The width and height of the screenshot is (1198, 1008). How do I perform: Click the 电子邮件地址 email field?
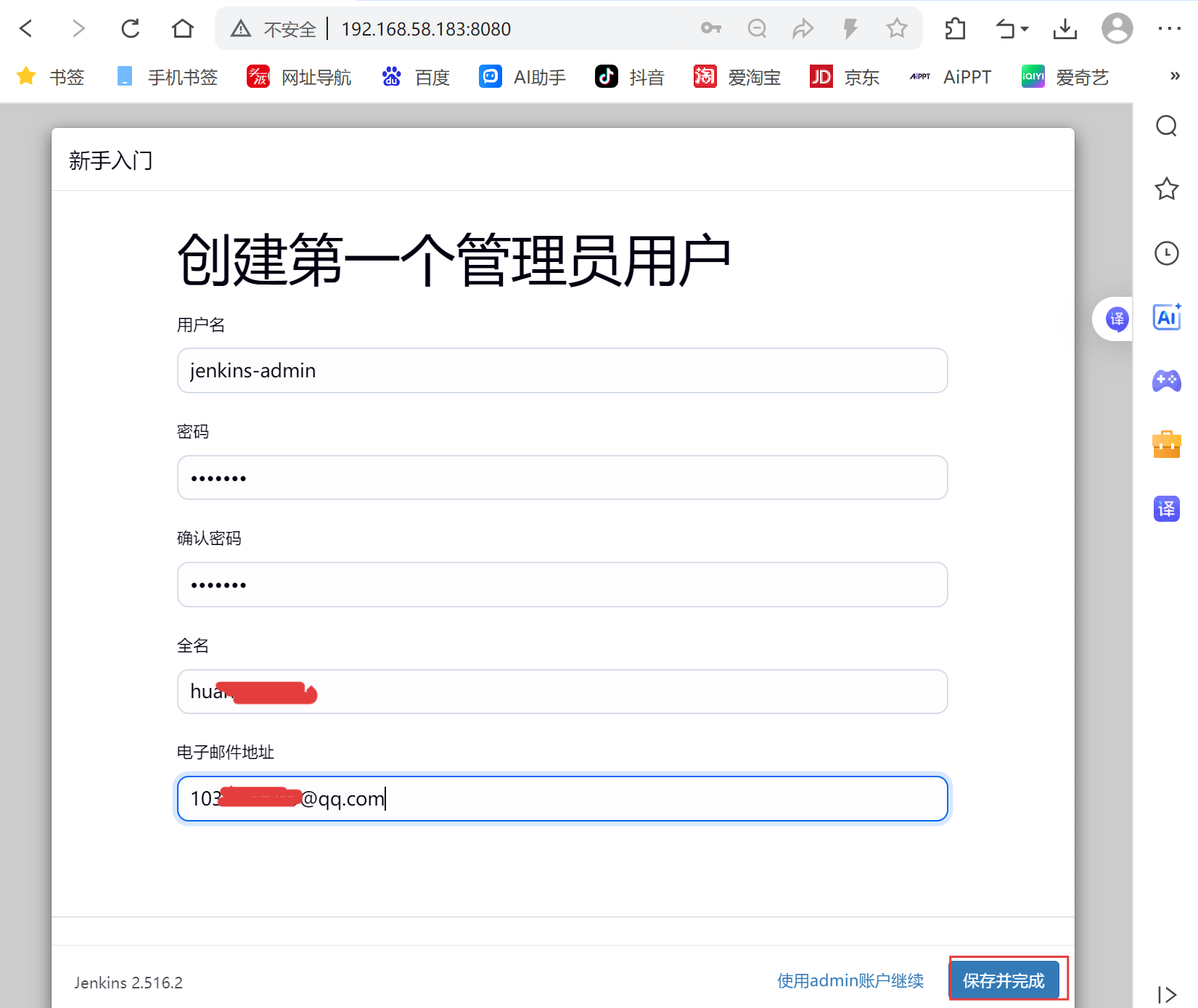point(562,799)
